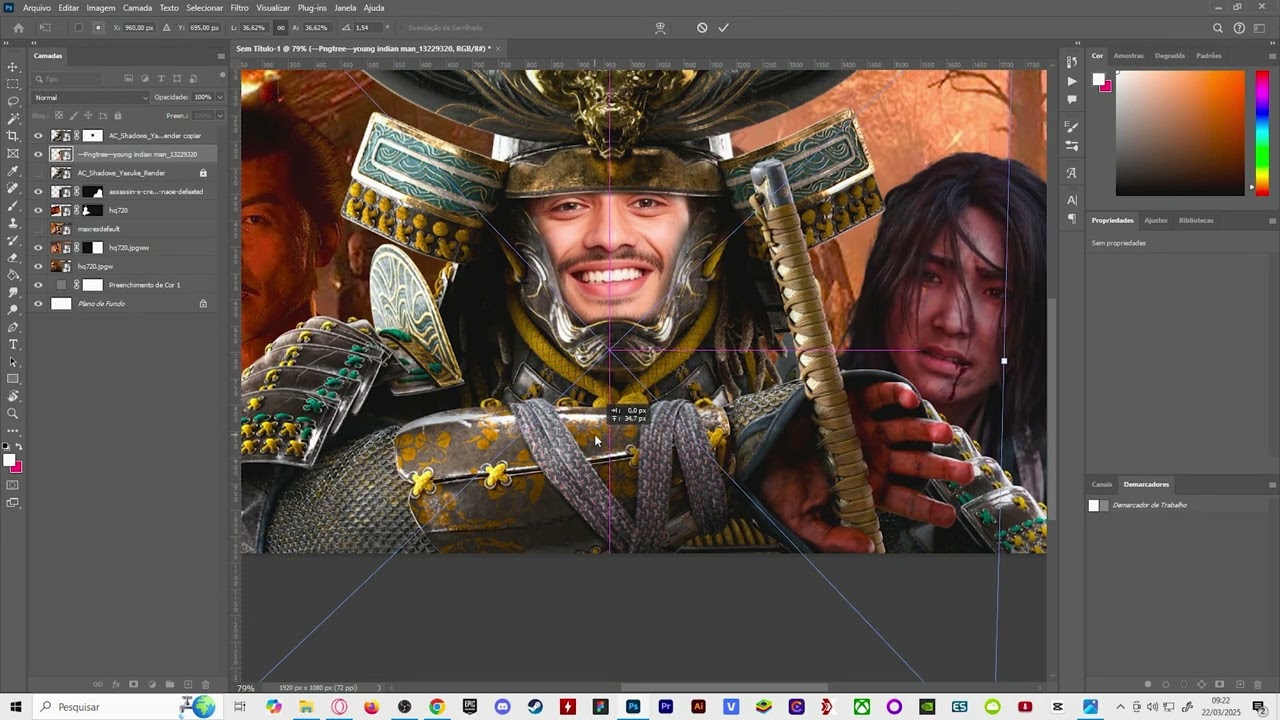The width and height of the screenshot is (1280, 720).
Task: Open the History panel icon
Action: click(x=1071, y=63)
